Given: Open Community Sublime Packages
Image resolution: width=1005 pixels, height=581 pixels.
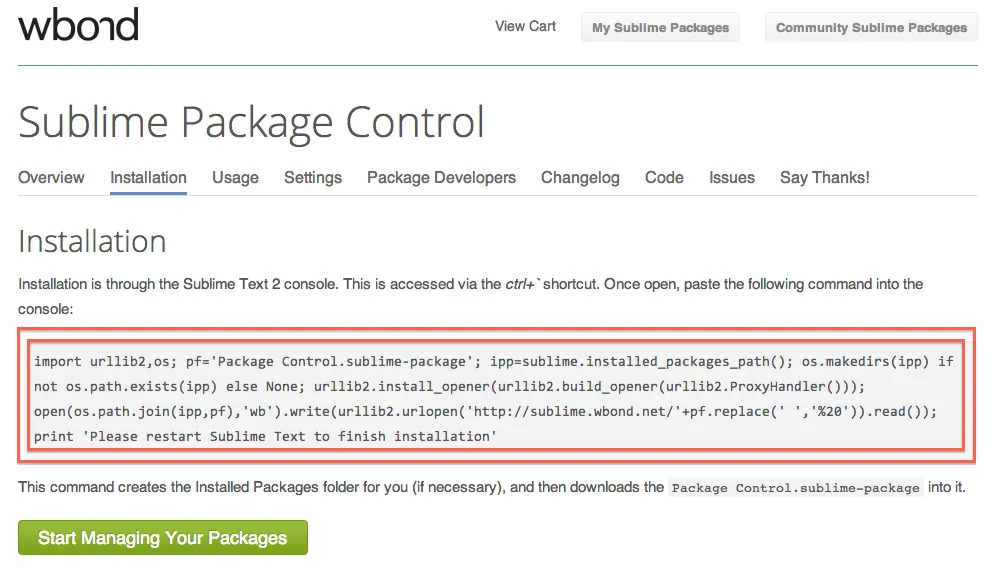Looking at the screenshot, I should [x=871, y=28].
